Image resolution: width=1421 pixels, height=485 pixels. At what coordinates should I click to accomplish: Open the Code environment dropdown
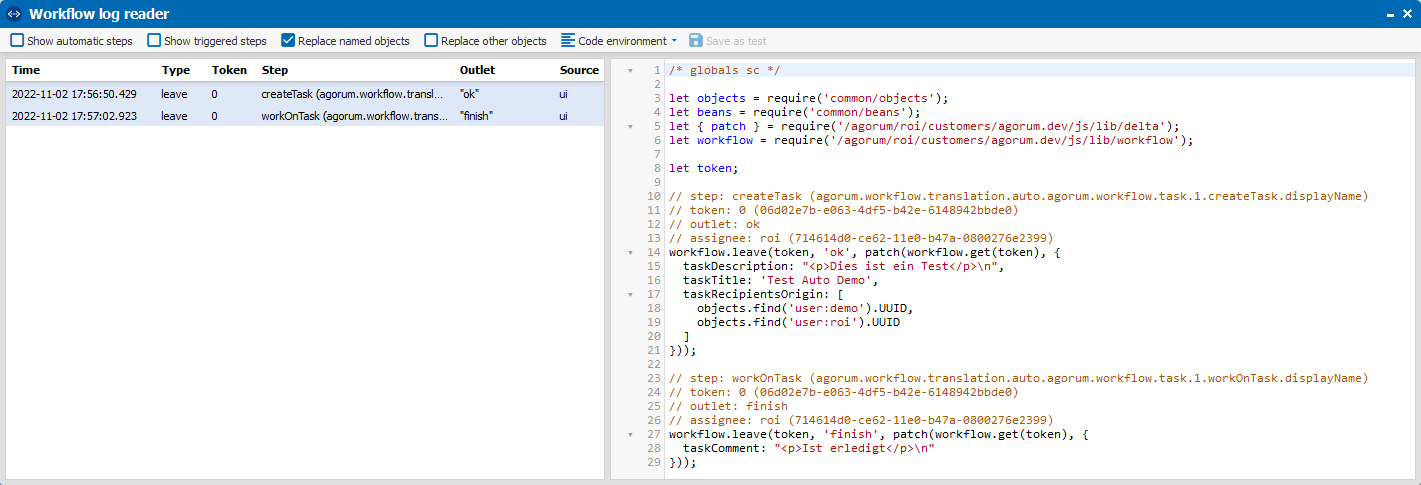pyautogui.click(x=619, y=41)
